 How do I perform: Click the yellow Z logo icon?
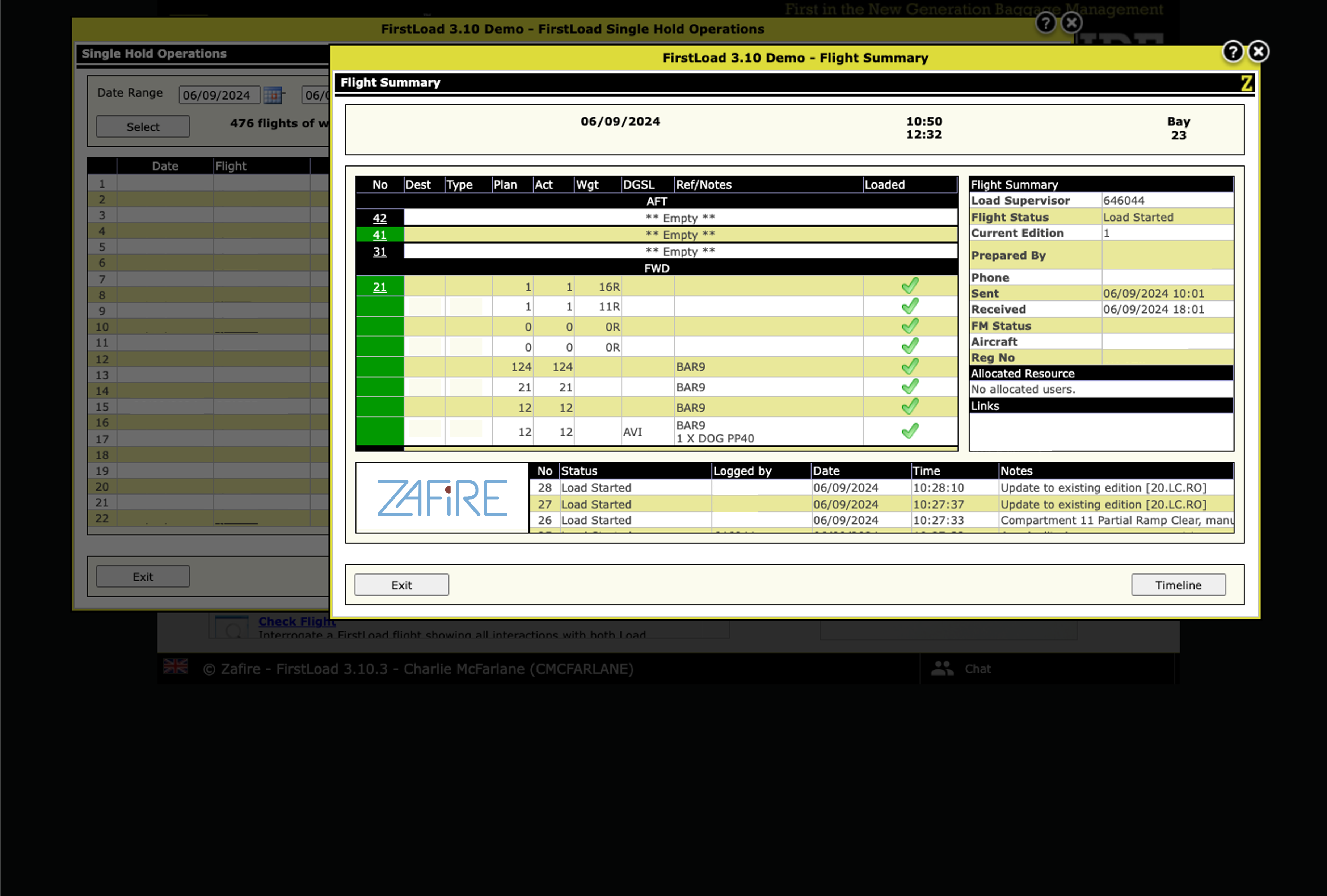point(1247,83)
